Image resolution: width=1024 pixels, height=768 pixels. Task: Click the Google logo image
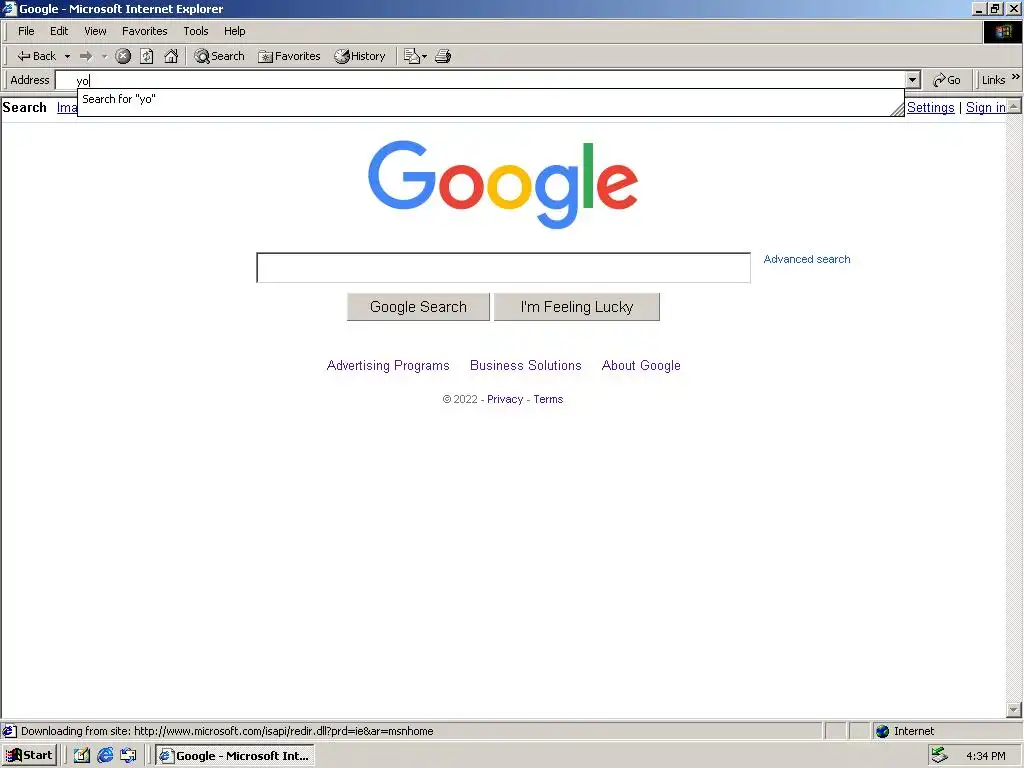click(x=503, y=184)
